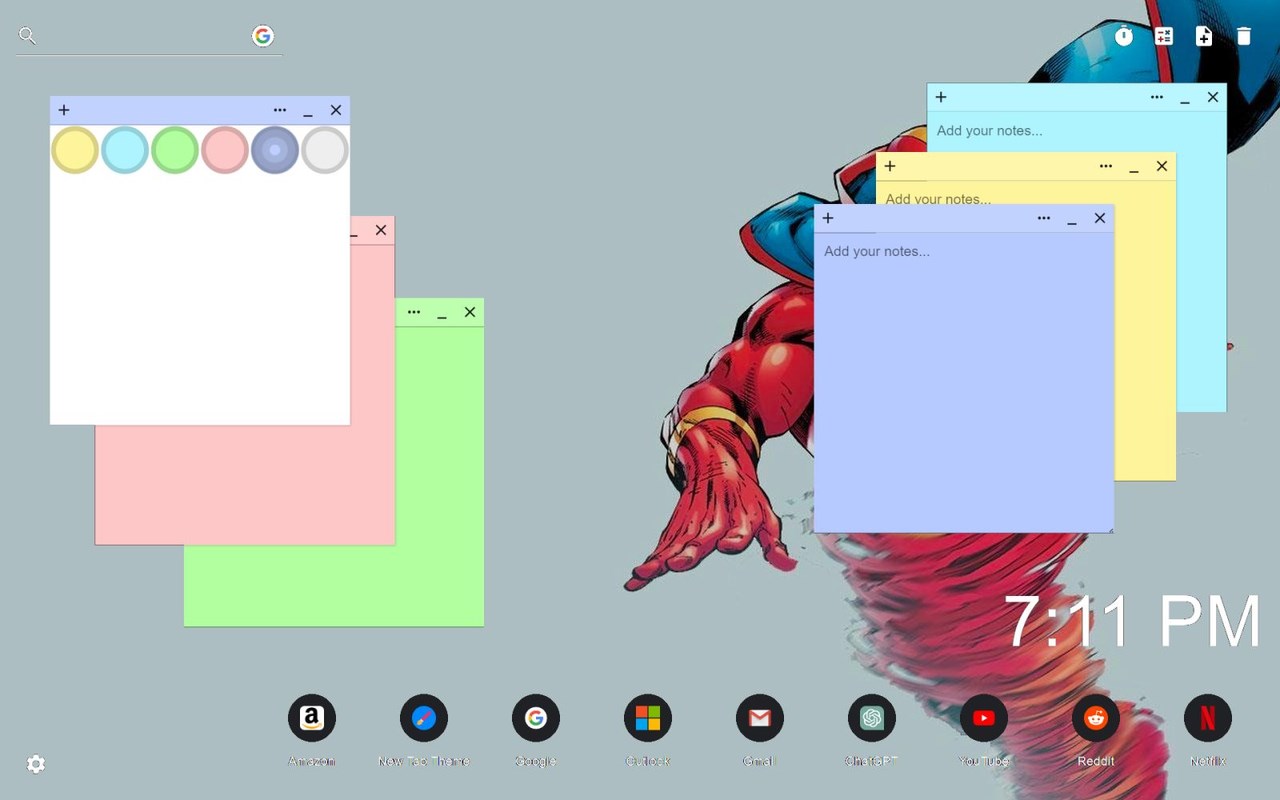Minimize the pink note

pos(354,233)
